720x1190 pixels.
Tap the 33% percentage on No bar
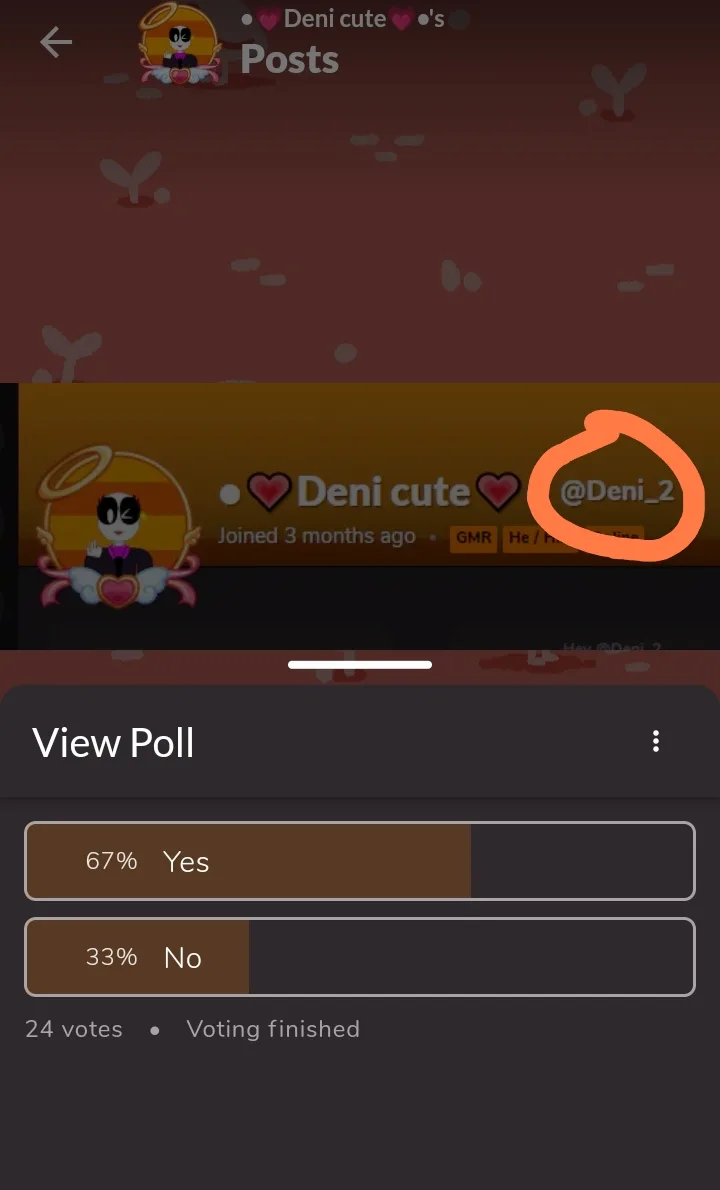112,956
